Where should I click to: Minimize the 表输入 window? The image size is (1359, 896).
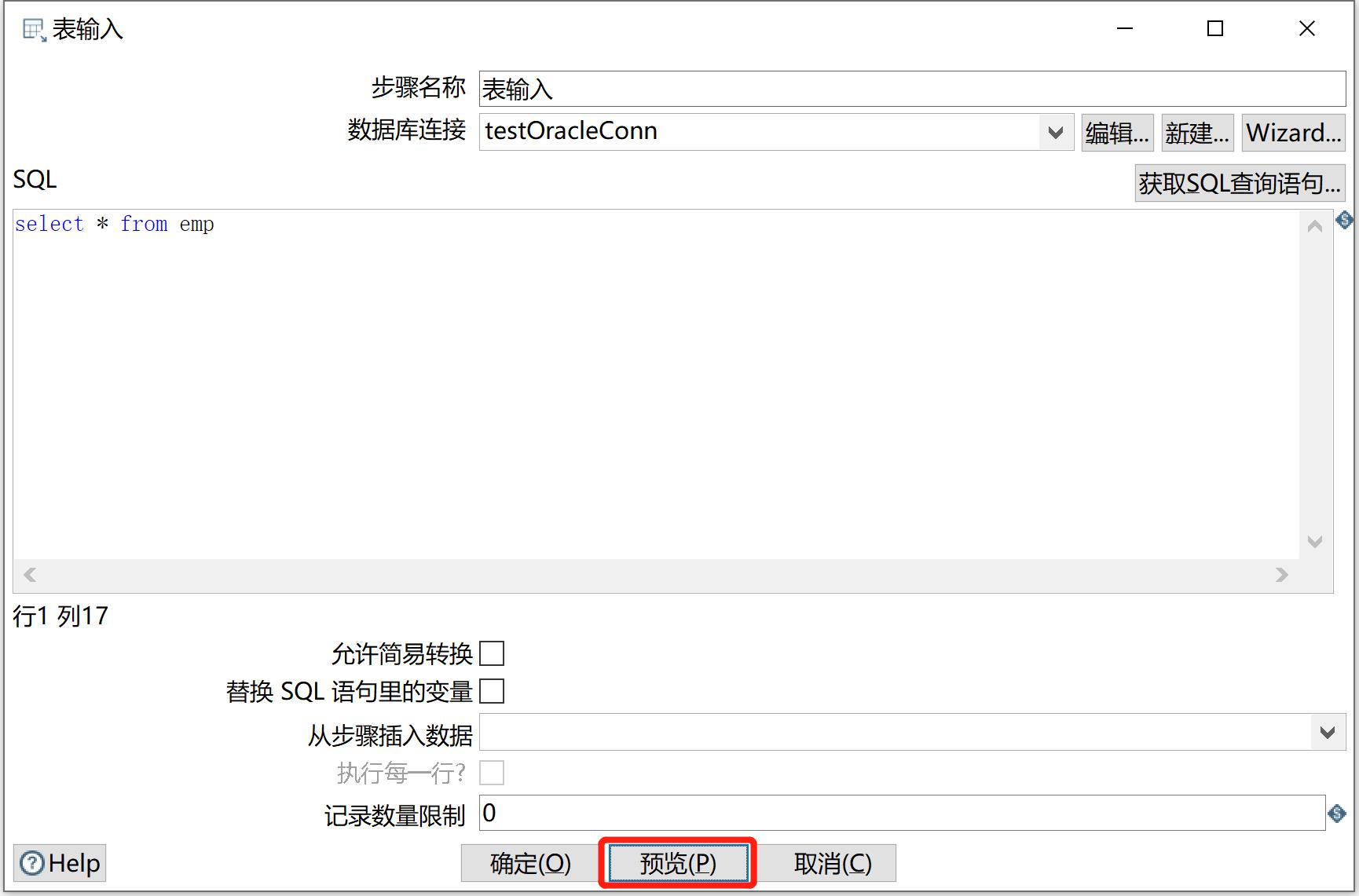pos(1125,29)
